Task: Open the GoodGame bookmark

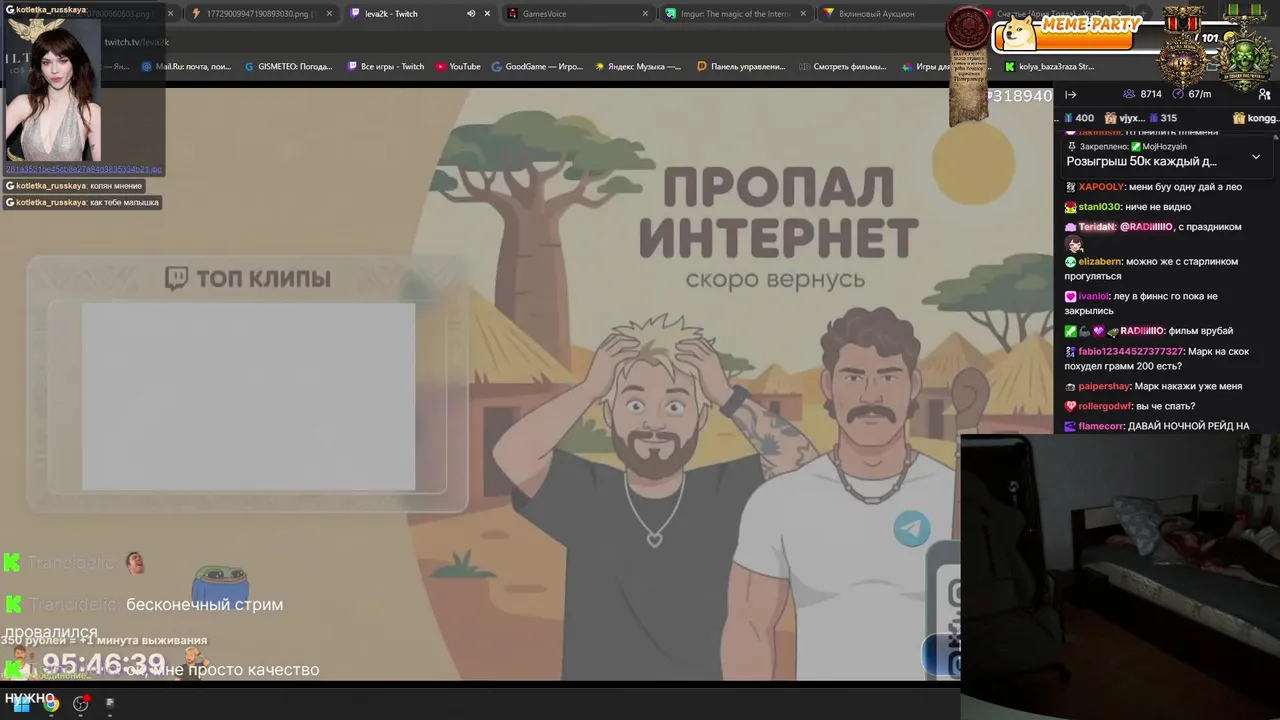Action: 537,67
